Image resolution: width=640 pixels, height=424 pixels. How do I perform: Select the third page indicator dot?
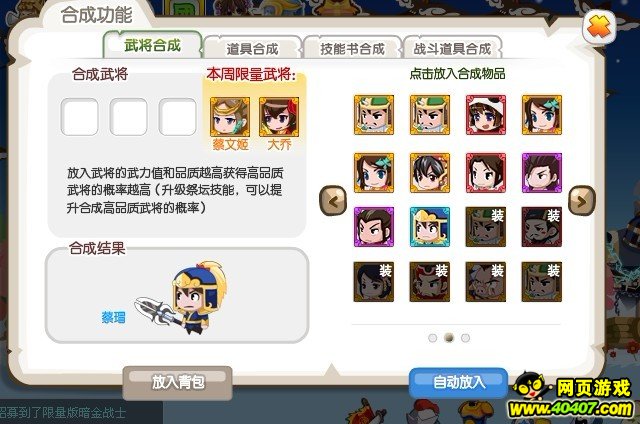[465, 338]
